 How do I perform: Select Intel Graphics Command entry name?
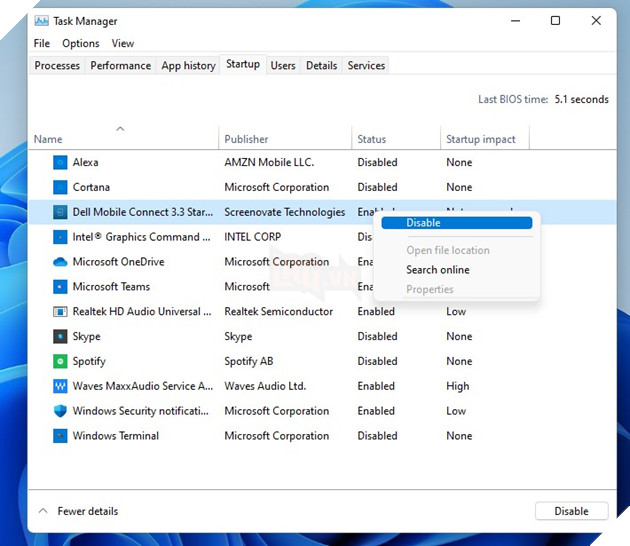click(x=141, y=237)
